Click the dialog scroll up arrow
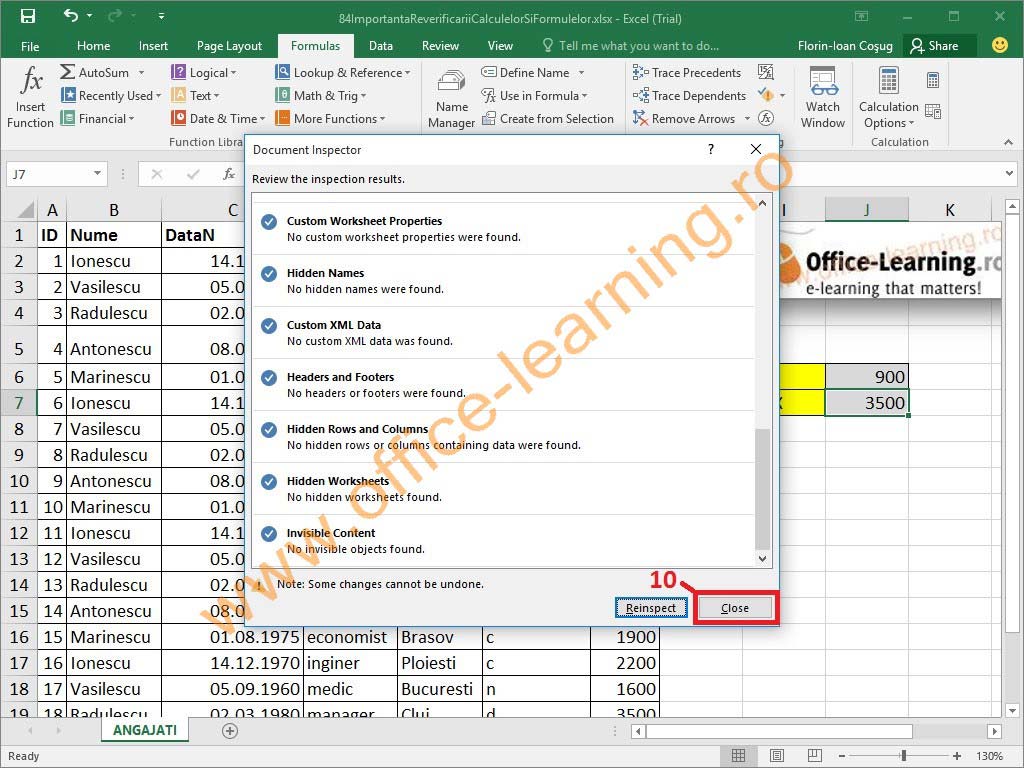Screen dimensions: 1024x768 [x=762, y=203]
